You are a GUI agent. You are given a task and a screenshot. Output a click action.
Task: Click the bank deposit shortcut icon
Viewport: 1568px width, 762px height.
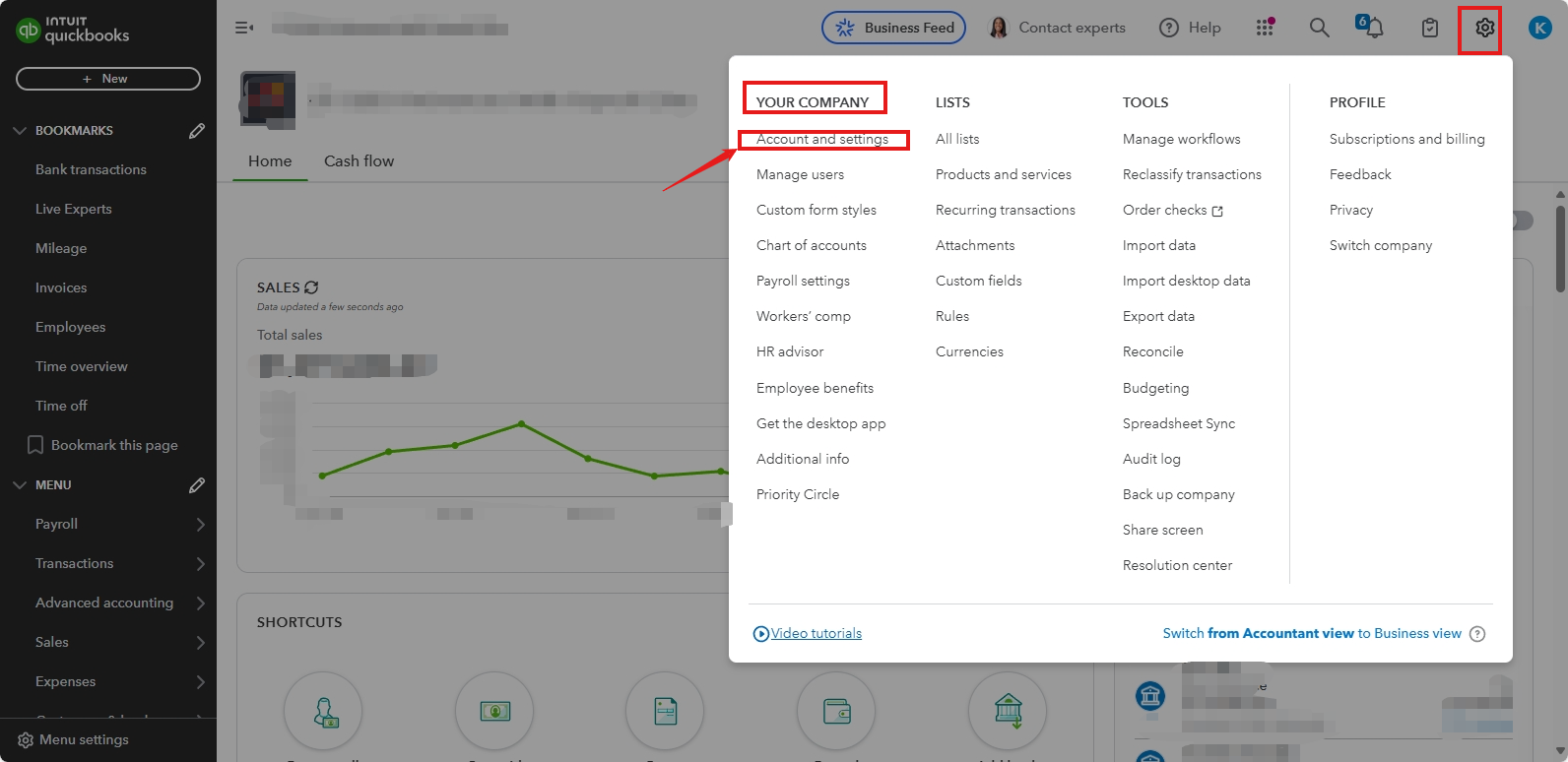click(1008, 711)
